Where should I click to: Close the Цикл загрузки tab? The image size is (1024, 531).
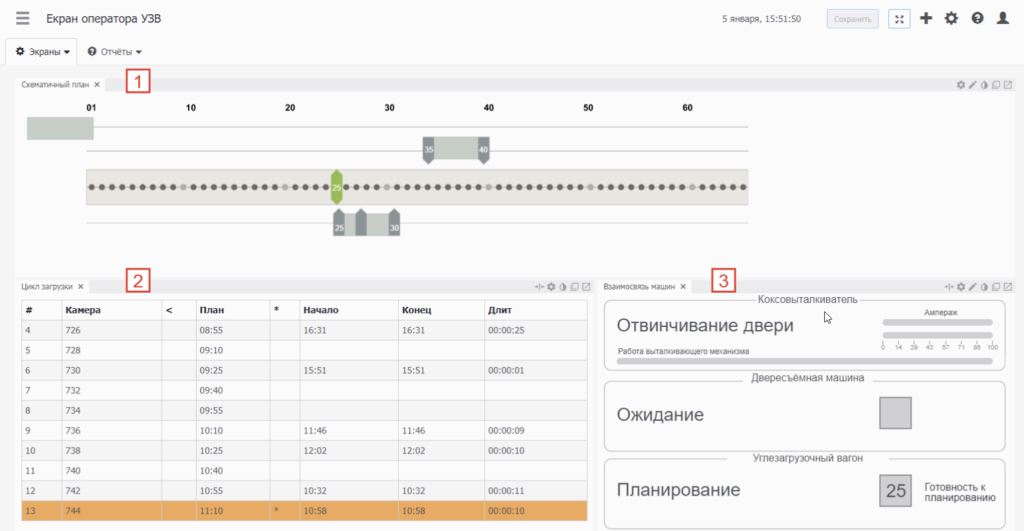[80, 287]
